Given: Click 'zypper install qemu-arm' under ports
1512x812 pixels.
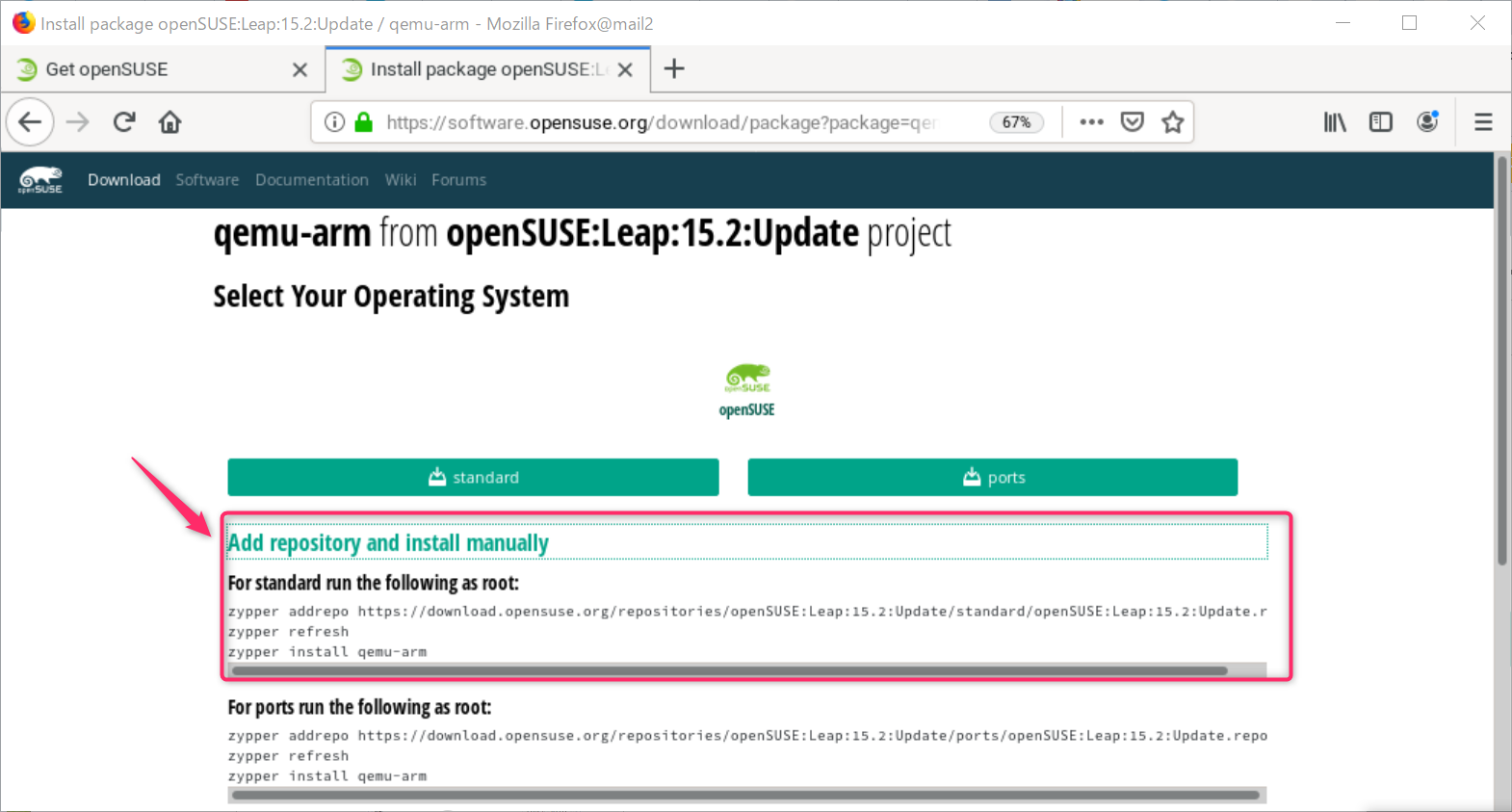Looking at the screenshot, I should (x=327, y=776).
